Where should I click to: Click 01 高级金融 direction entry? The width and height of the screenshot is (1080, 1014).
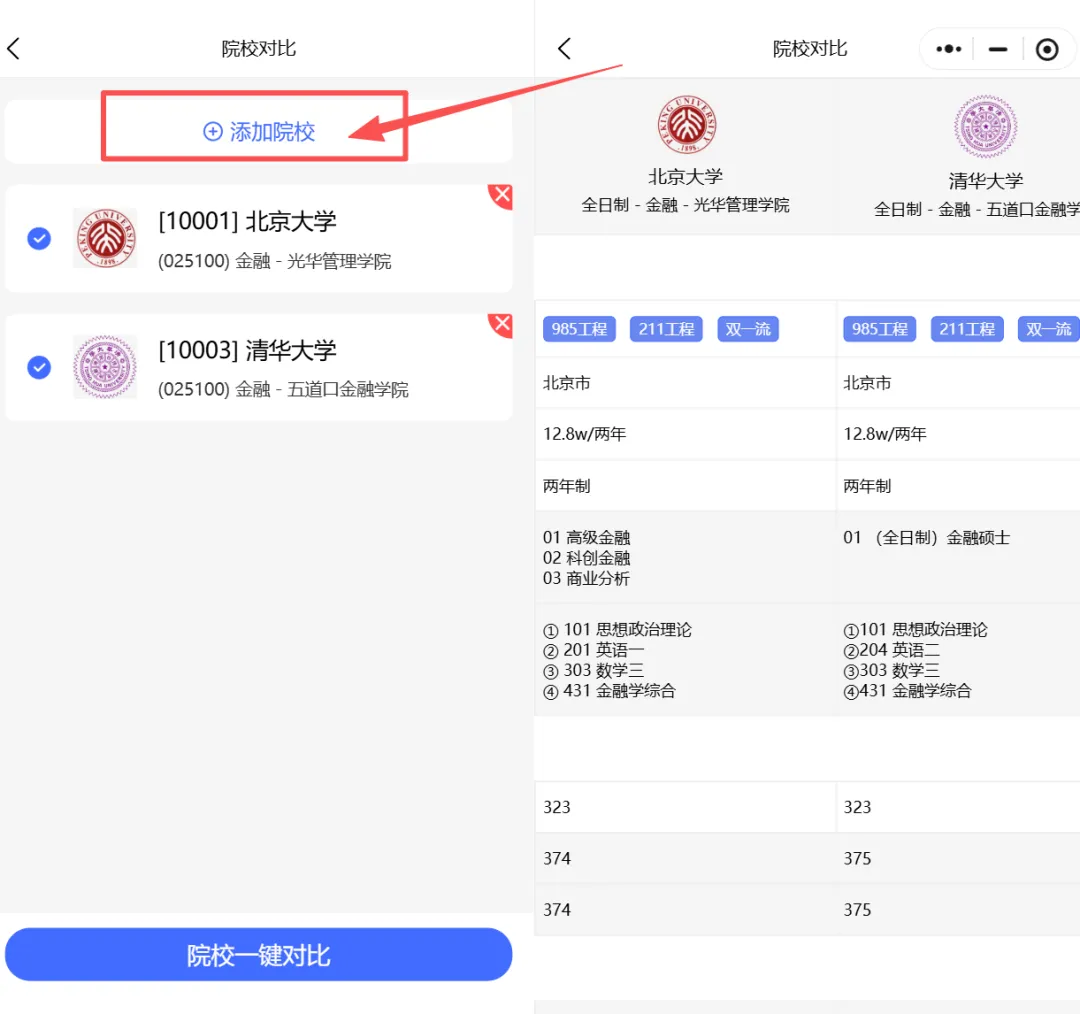[587, 537]
